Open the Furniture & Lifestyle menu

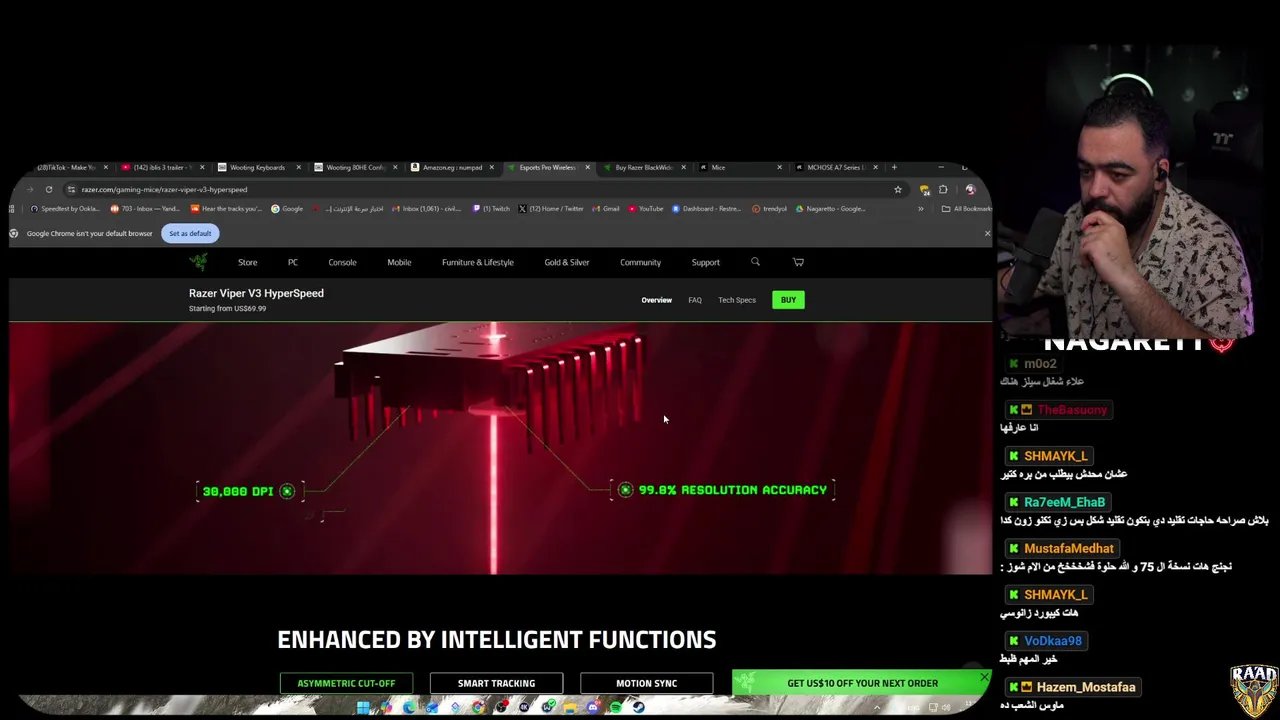(478, 262)
